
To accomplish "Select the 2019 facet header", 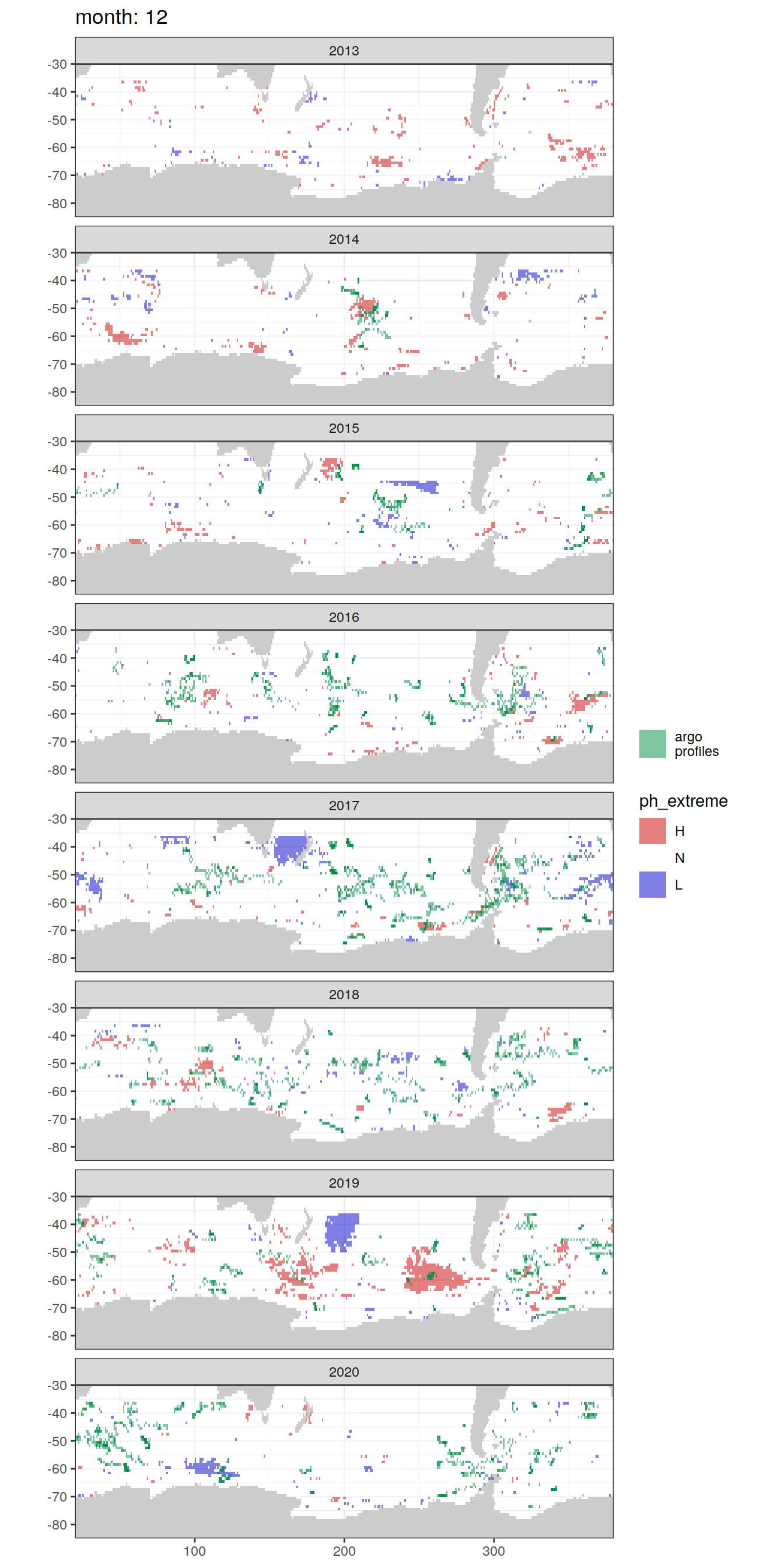I will [344, 1182].
